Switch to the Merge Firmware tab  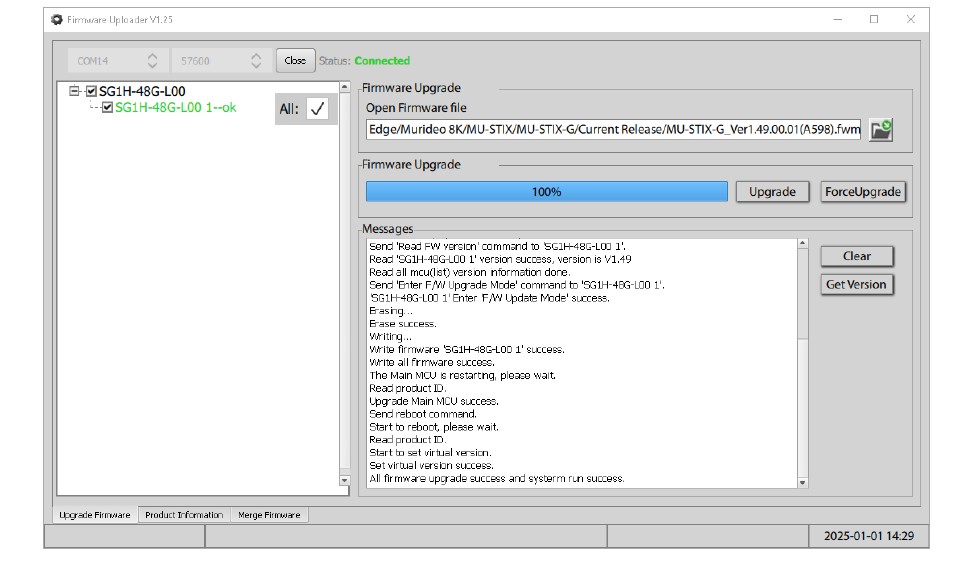pos(268,515)
